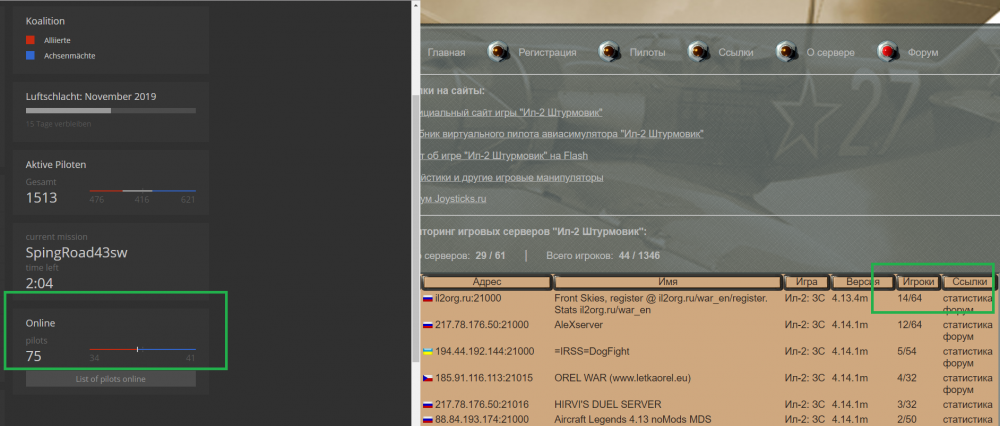Viewport: 1000px width, 426px height.
Task: Click the online pilots count 75
Action: click(x=34, y=356)
